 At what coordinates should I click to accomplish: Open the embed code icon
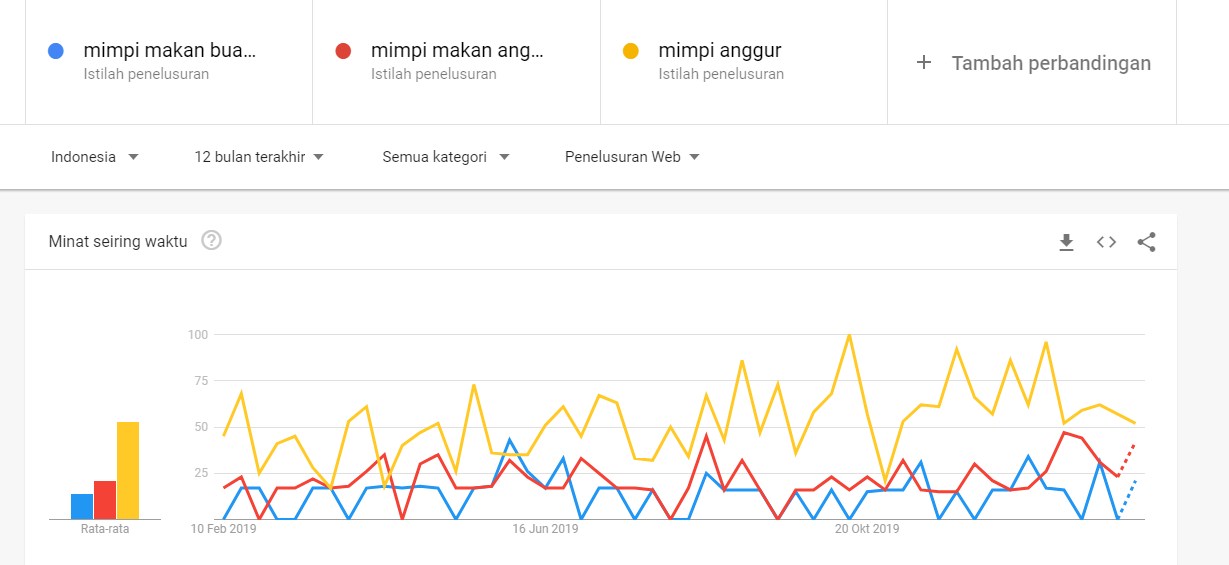(1106, 242)
